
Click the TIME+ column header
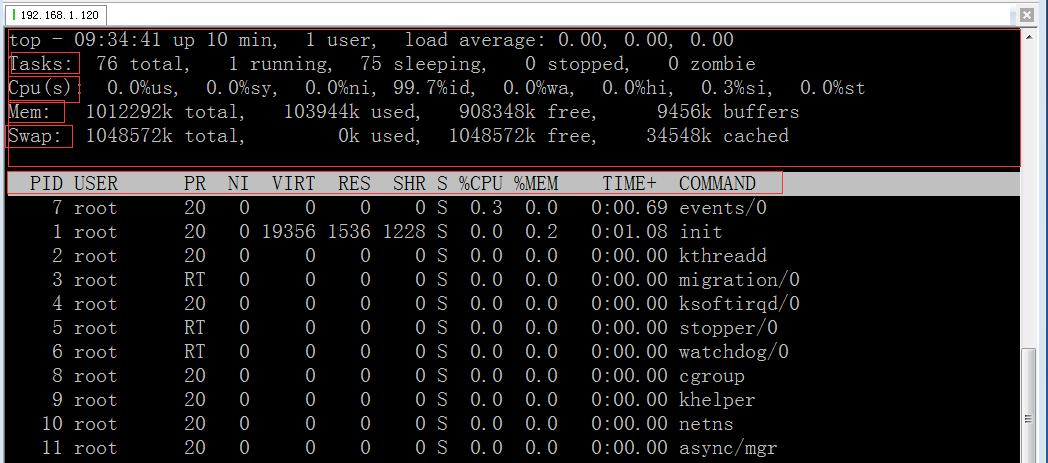pos(630,184)
